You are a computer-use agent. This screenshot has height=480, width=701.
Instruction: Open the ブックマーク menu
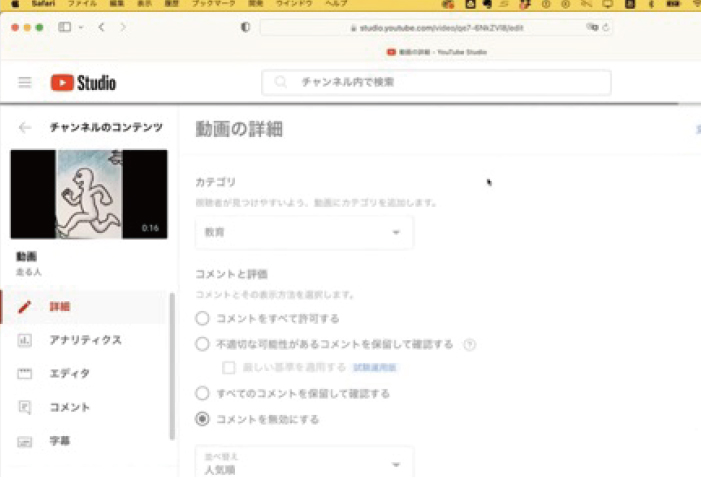[214, 4]
